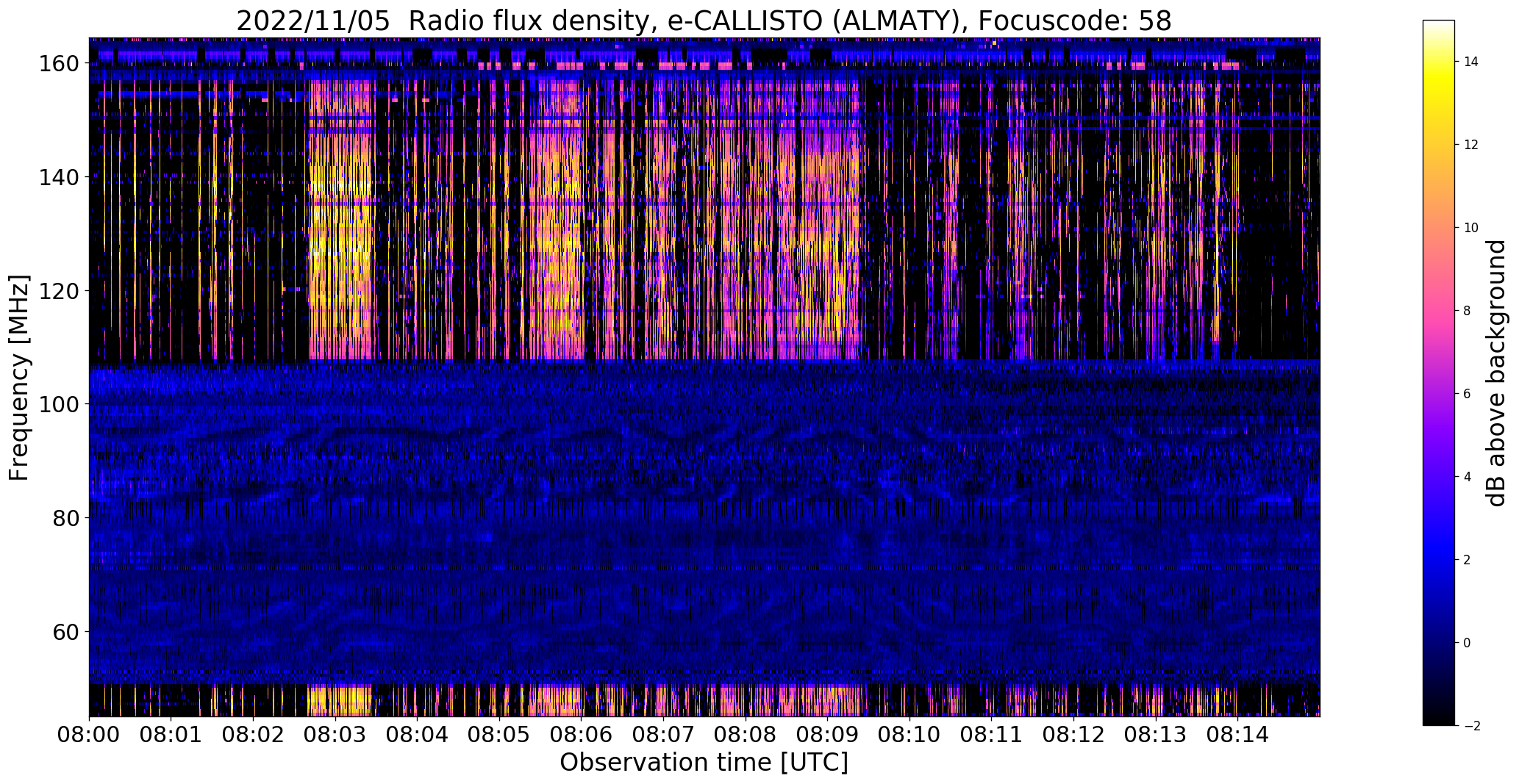Image resolution: width=1519 pixels, height=784 pixels.
Task: Click the 100 MHz frequency tick label
Action: tap(60, 404)
